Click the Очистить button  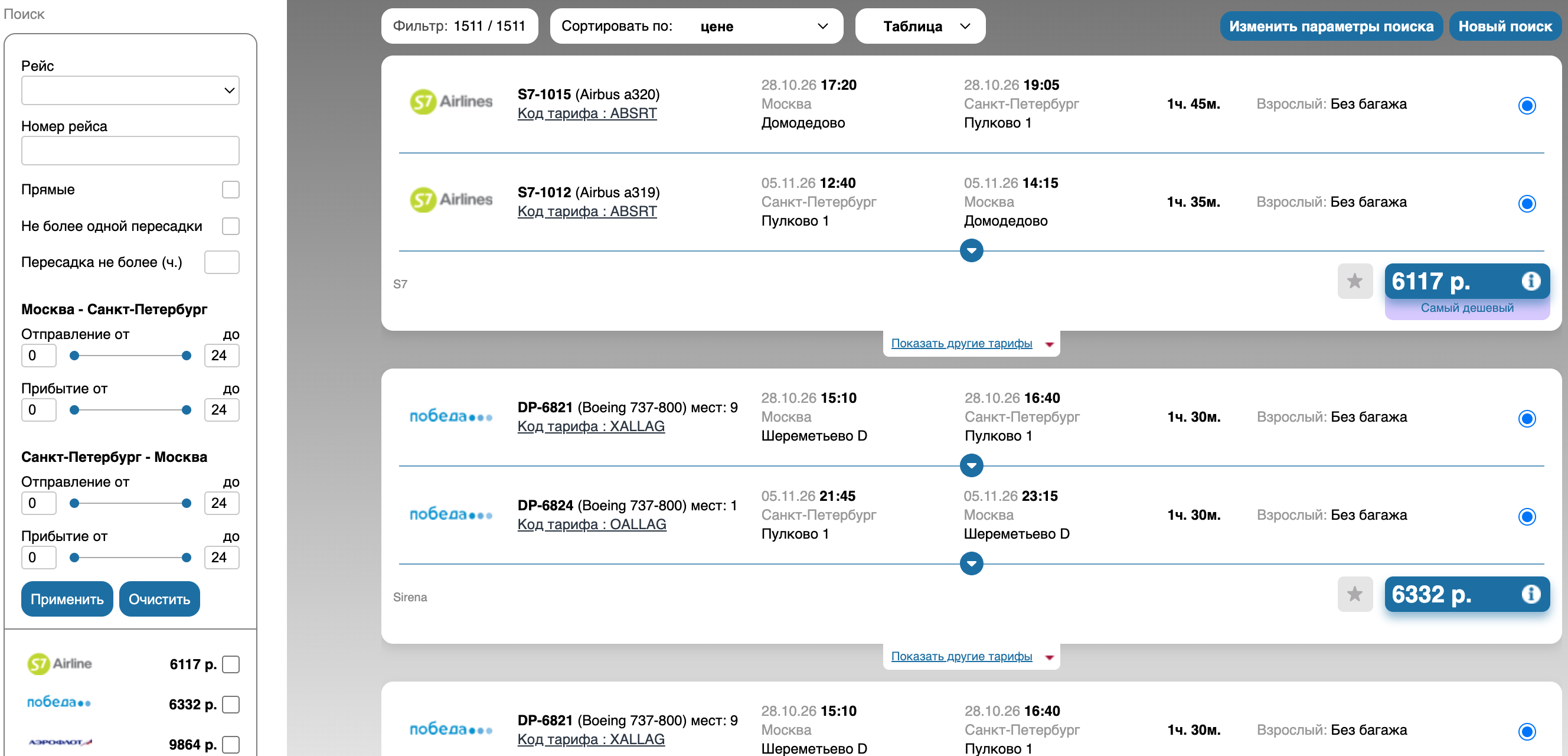click(159, 599)
